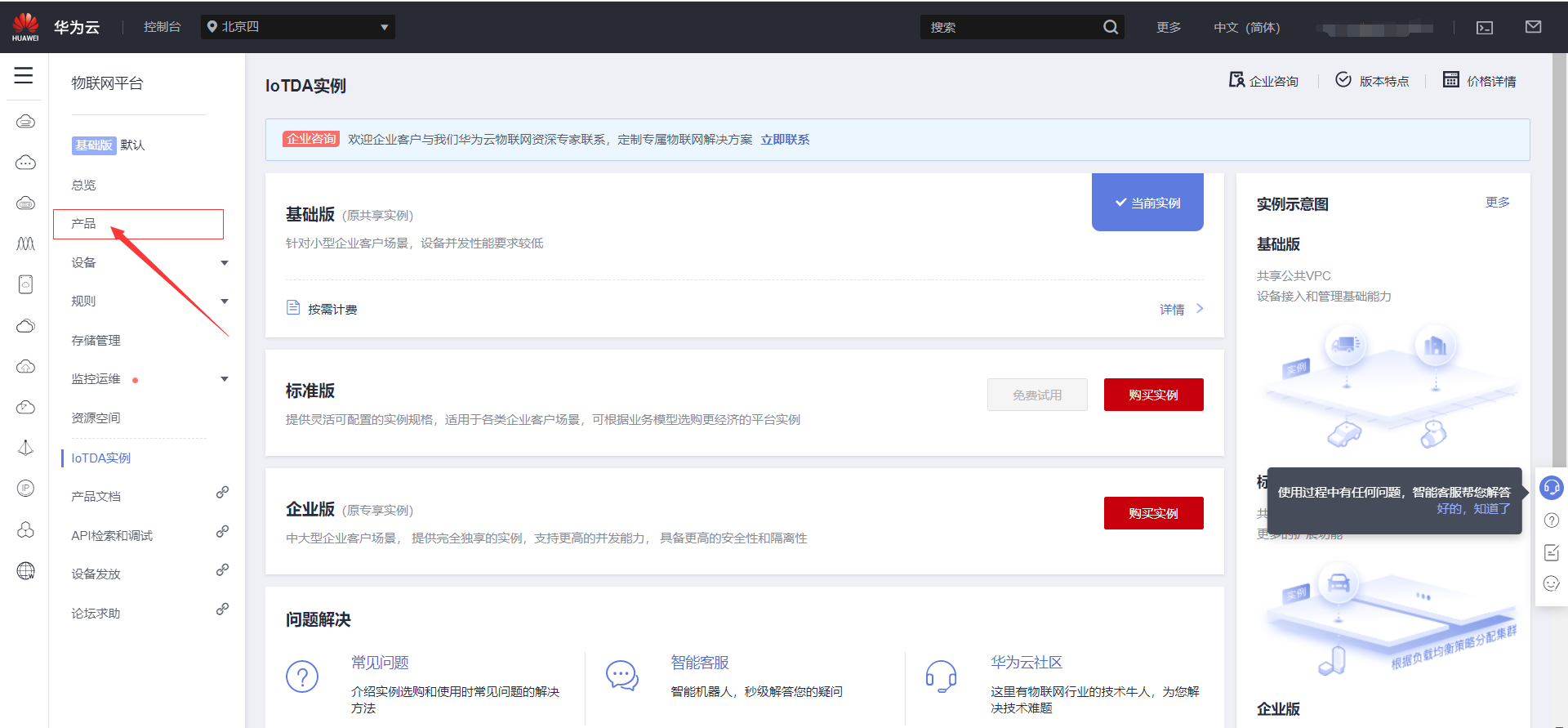Open the mail messages icon
The width and height of the screenshot is (1568, 728).
click(1534, 27)
